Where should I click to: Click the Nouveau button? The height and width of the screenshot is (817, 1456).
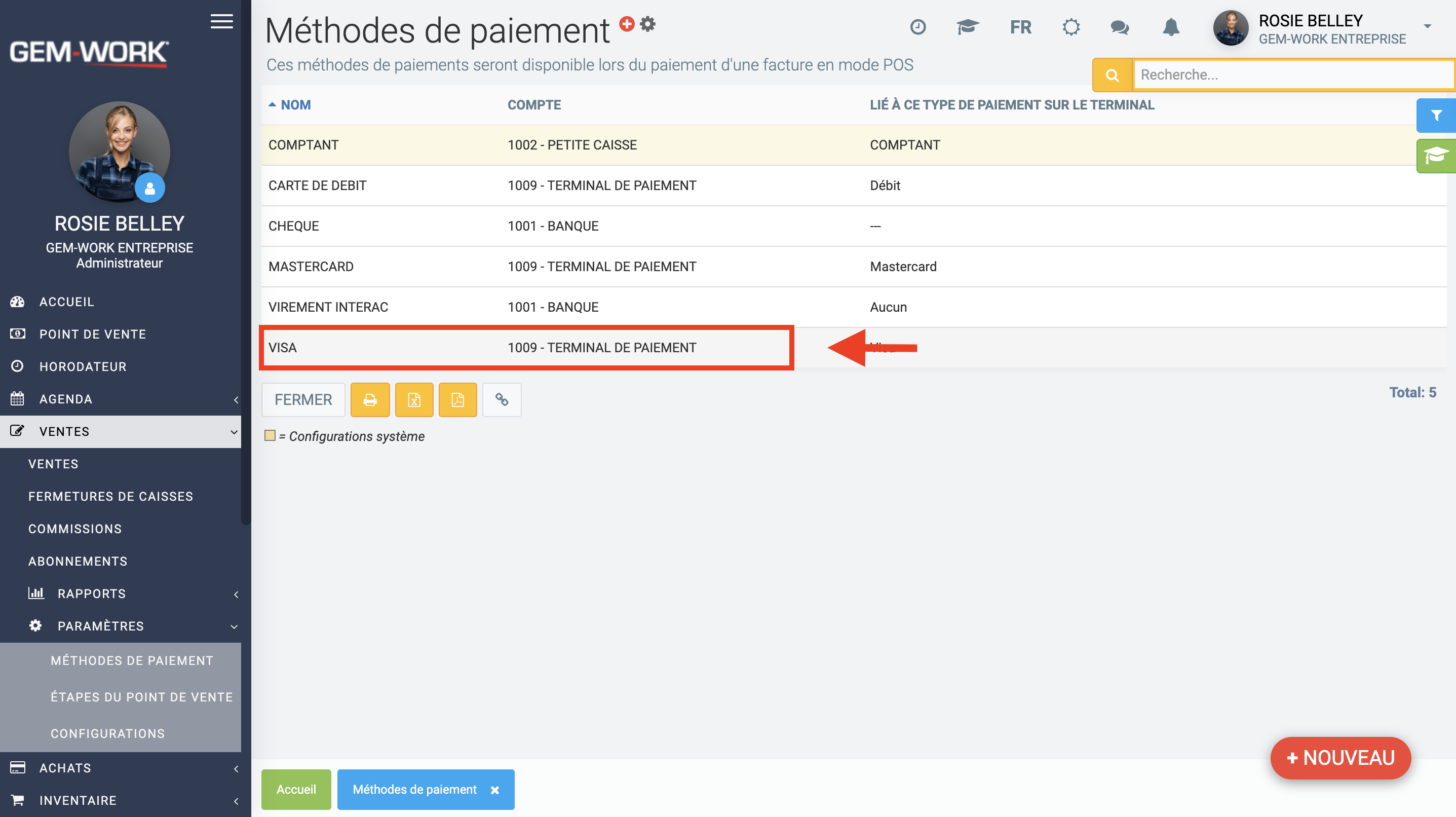tap(1340, 757)
